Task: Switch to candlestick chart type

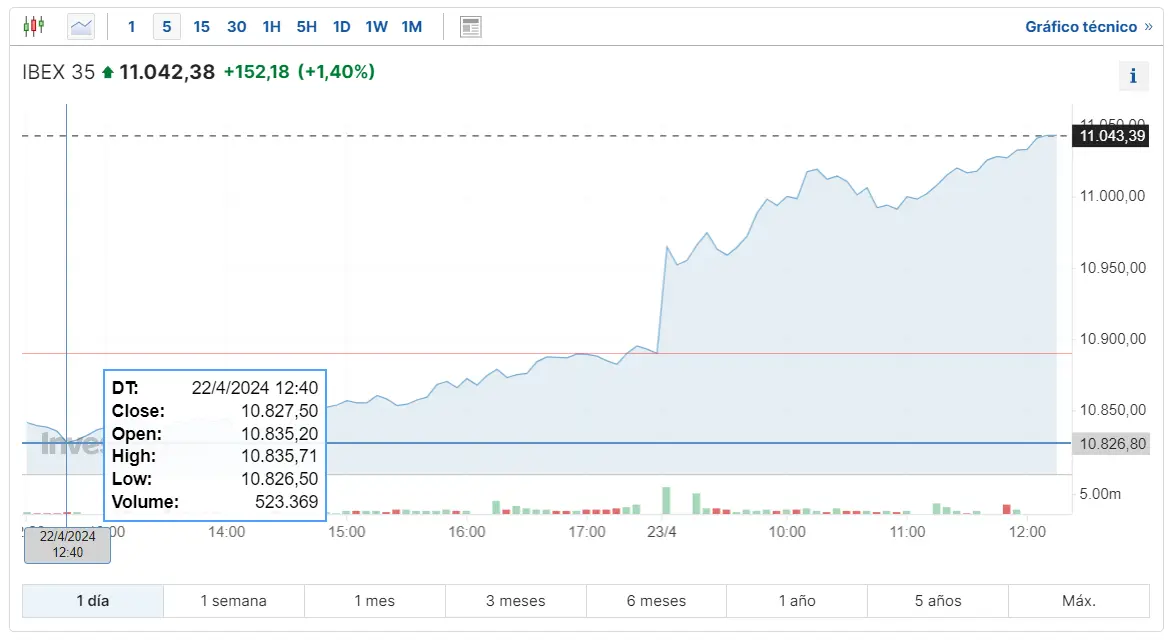Action: [34, 26]
